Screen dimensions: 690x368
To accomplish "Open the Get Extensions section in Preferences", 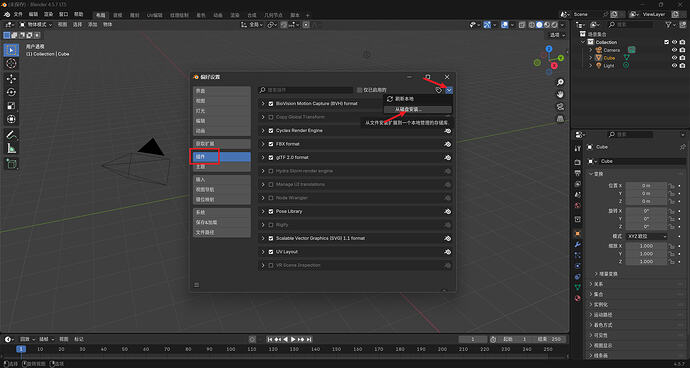I will 222,144.
